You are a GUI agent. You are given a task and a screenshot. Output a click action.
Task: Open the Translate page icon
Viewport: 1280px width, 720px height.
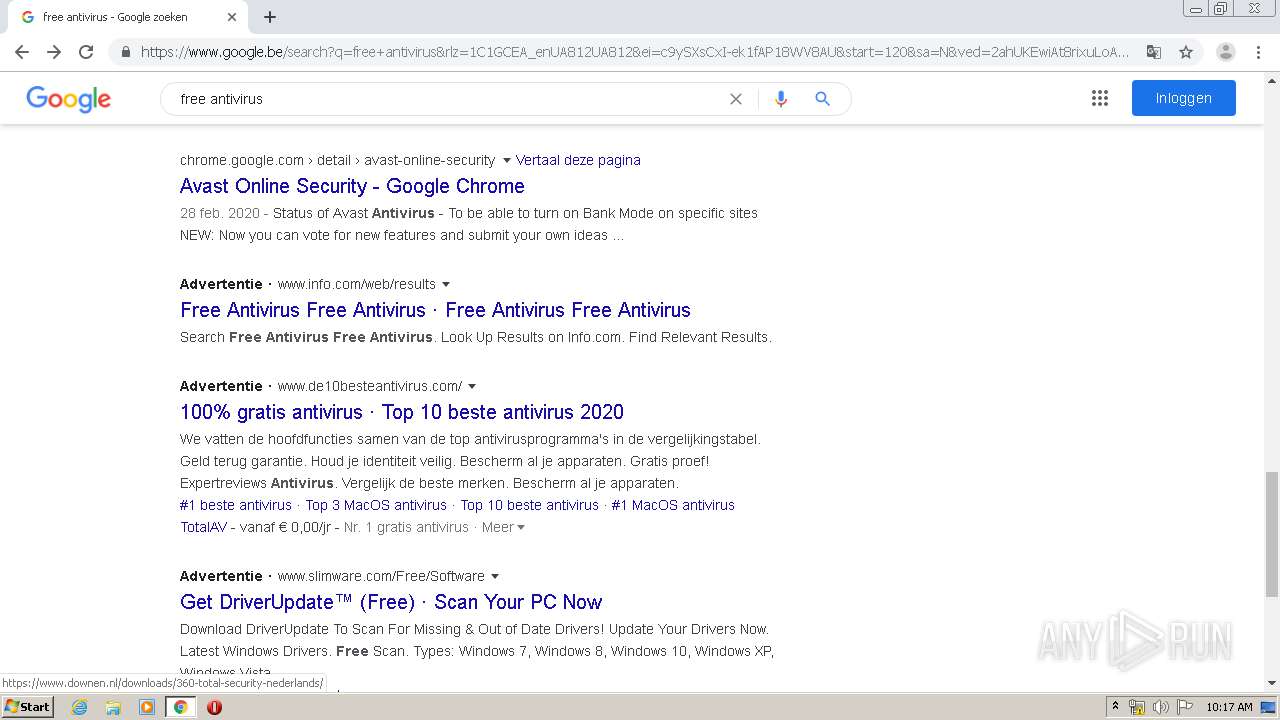tap(1153, 52)
